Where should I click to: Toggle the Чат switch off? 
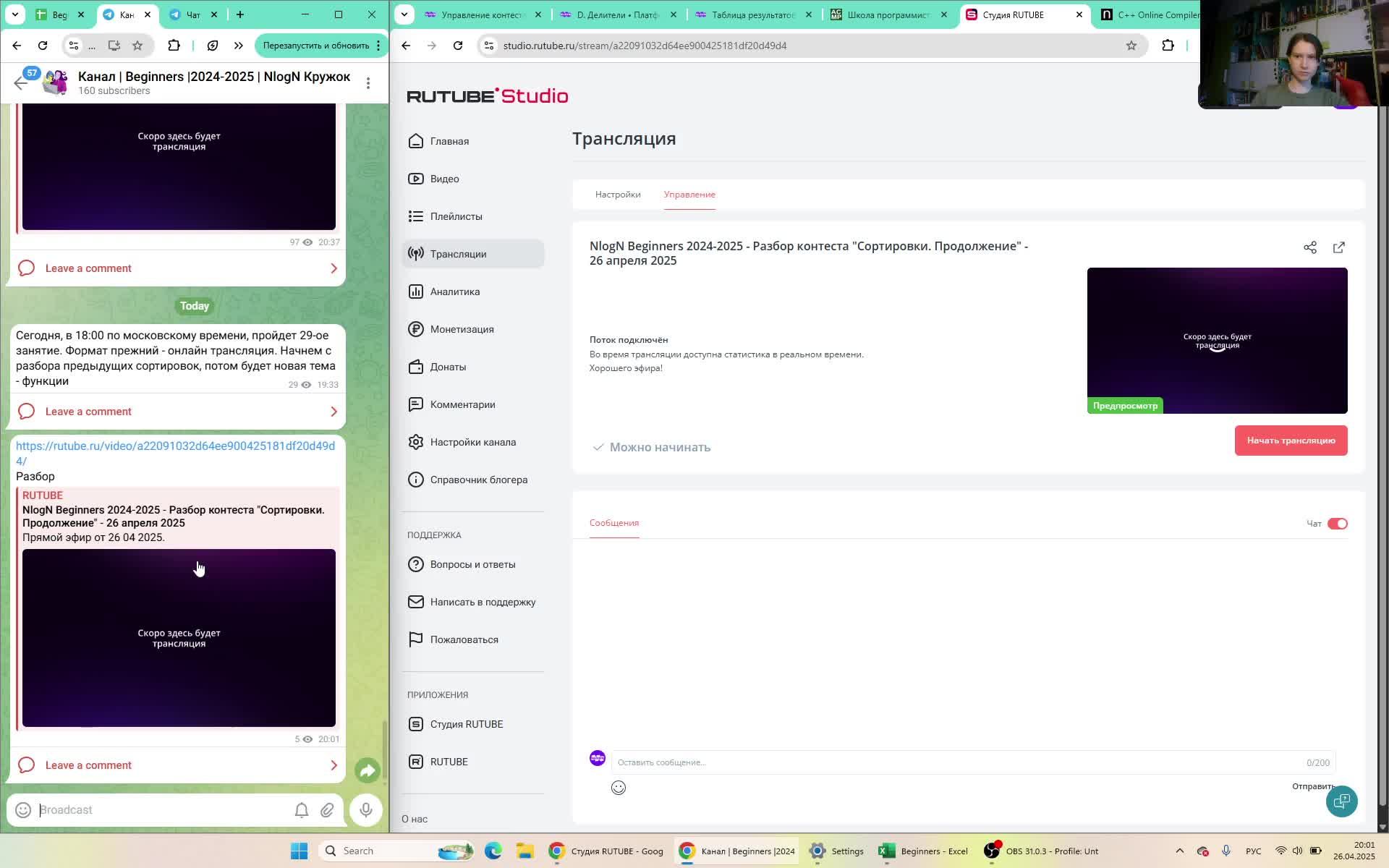[x=1337, y=524]
